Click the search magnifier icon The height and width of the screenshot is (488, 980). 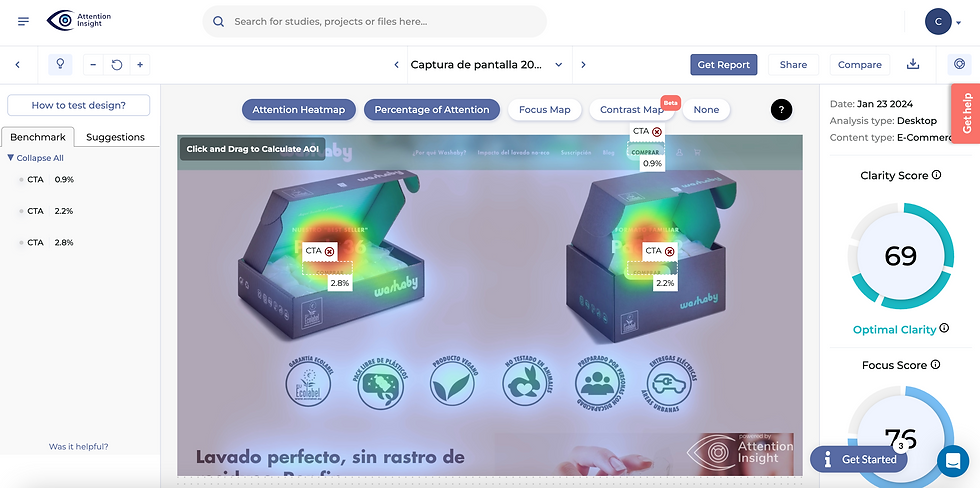click(218, 21)
